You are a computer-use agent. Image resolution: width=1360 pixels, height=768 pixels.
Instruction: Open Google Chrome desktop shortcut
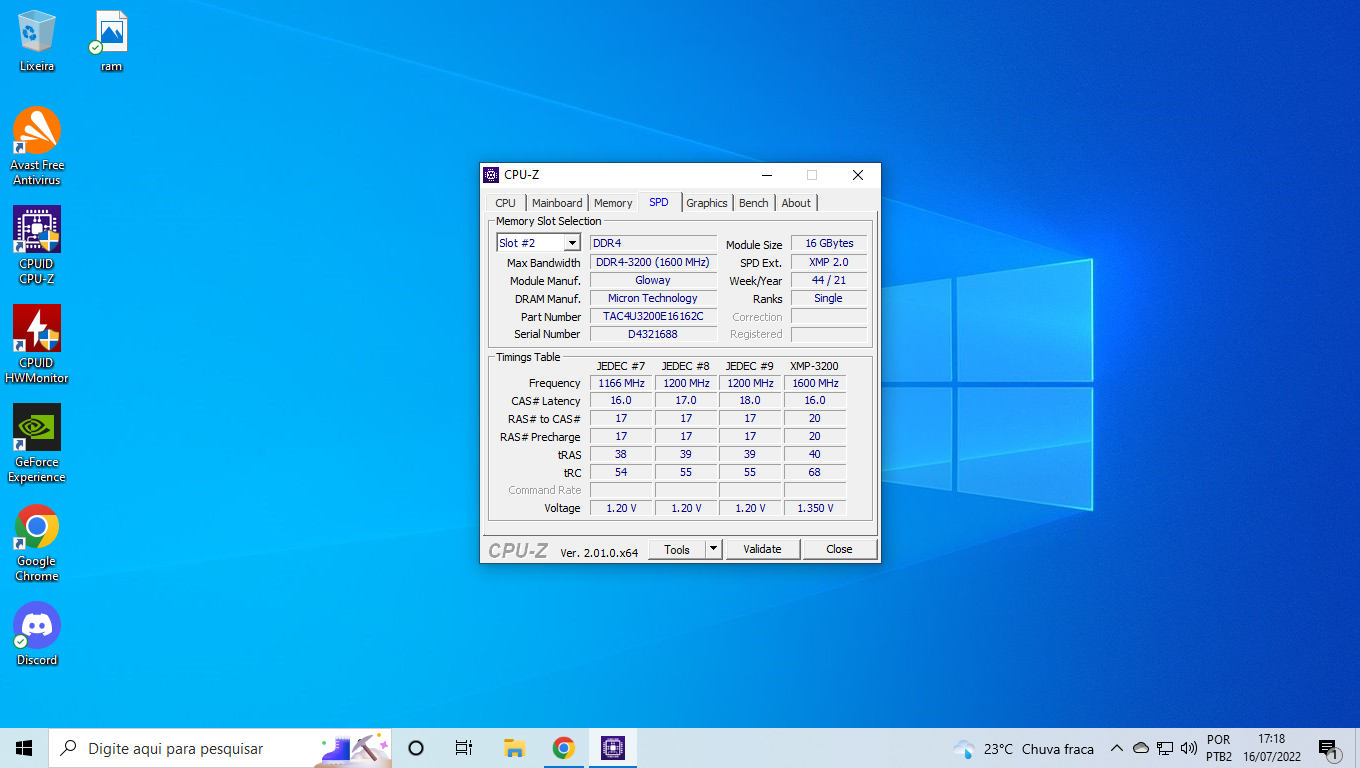[x=37, y=542]
